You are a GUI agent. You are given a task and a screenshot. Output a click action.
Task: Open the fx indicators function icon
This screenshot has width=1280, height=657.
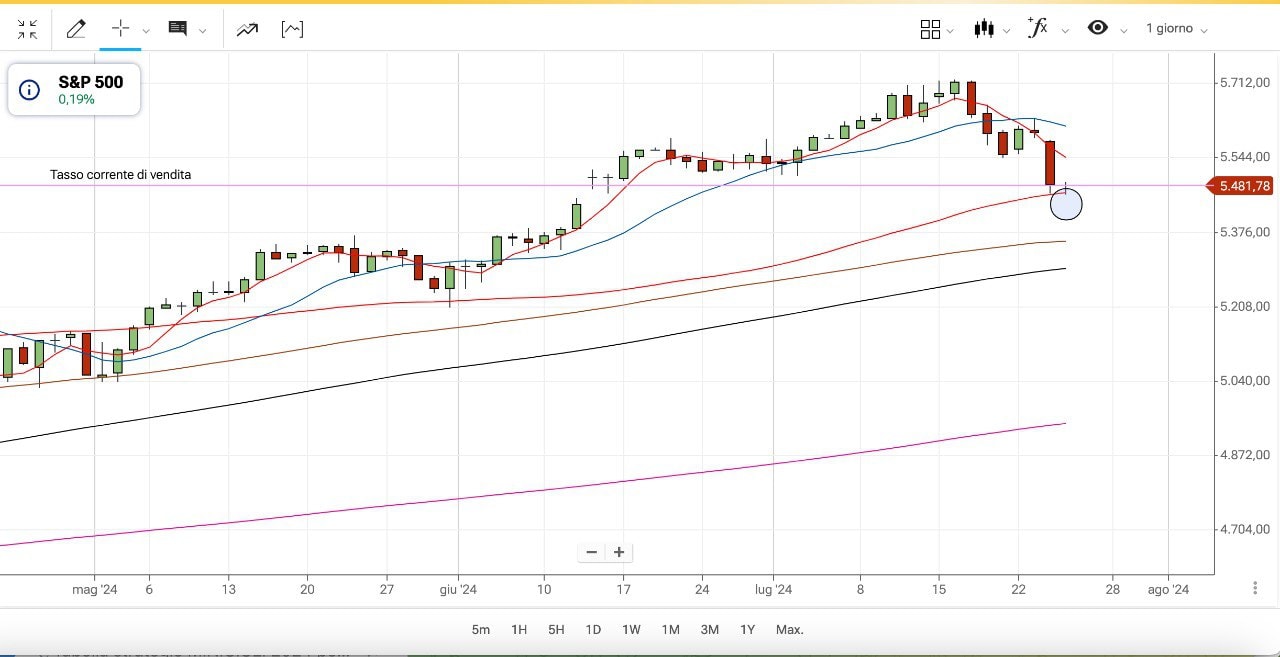(1038, 28)
